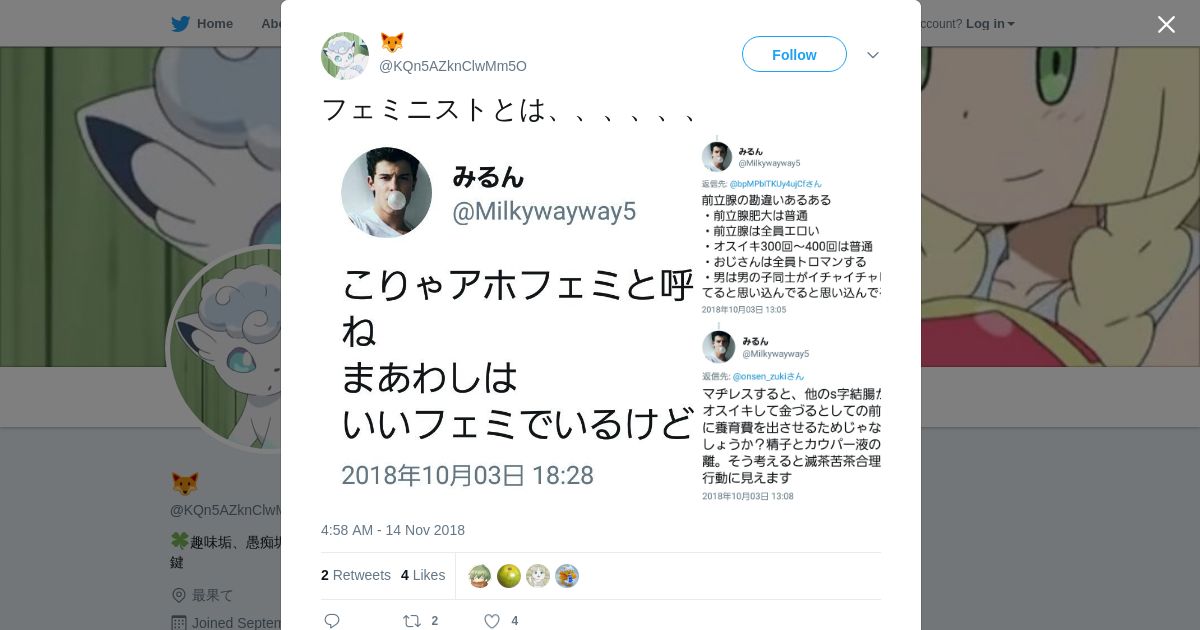The height and width of the screenshot is (630, 1200).
Task: Open the @KQn5AZknClwMm5O handle link
Action: point(453,66)
